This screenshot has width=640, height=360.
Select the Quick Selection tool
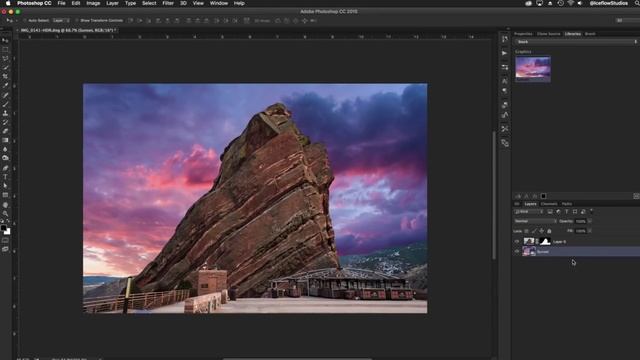[5, 67]
